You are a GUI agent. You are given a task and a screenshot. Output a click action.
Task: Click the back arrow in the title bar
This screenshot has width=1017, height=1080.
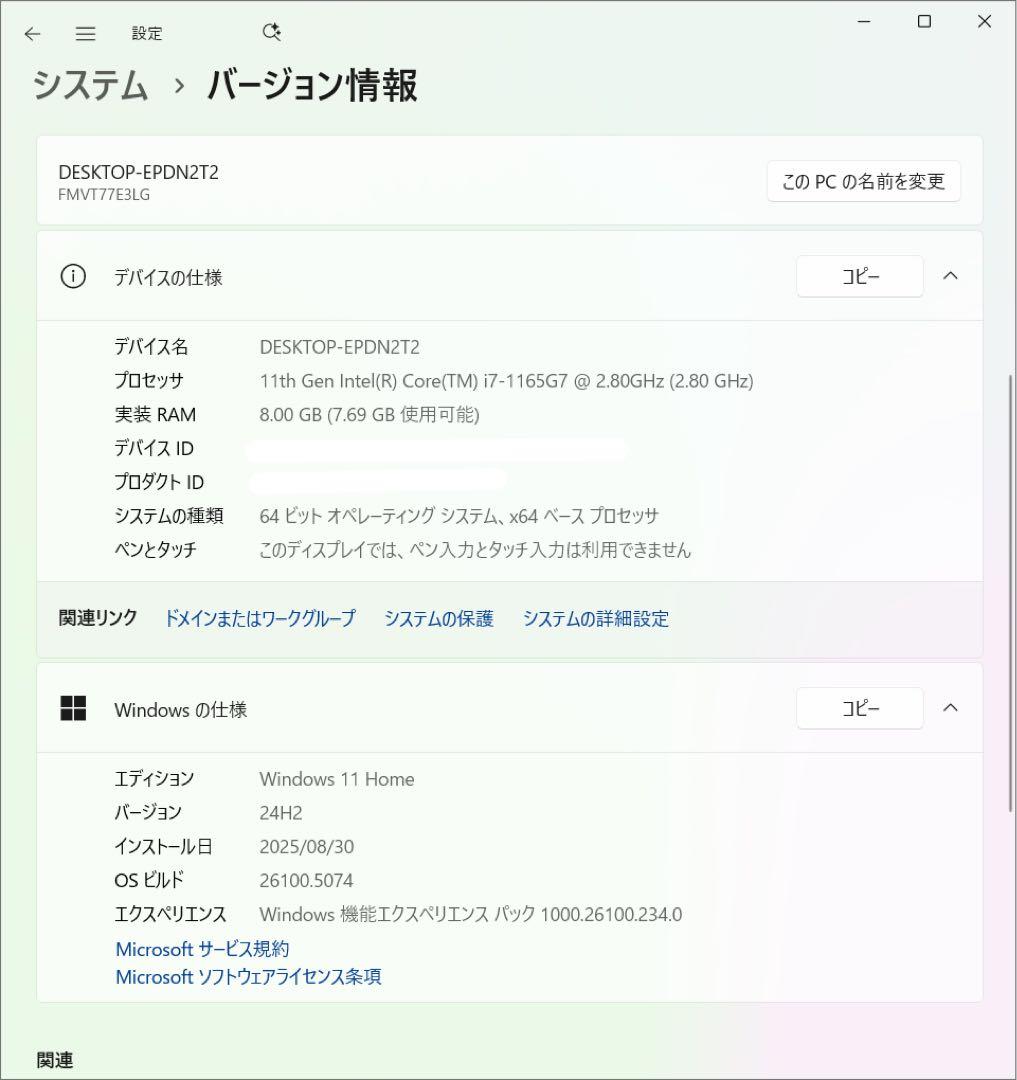(32, 33)
